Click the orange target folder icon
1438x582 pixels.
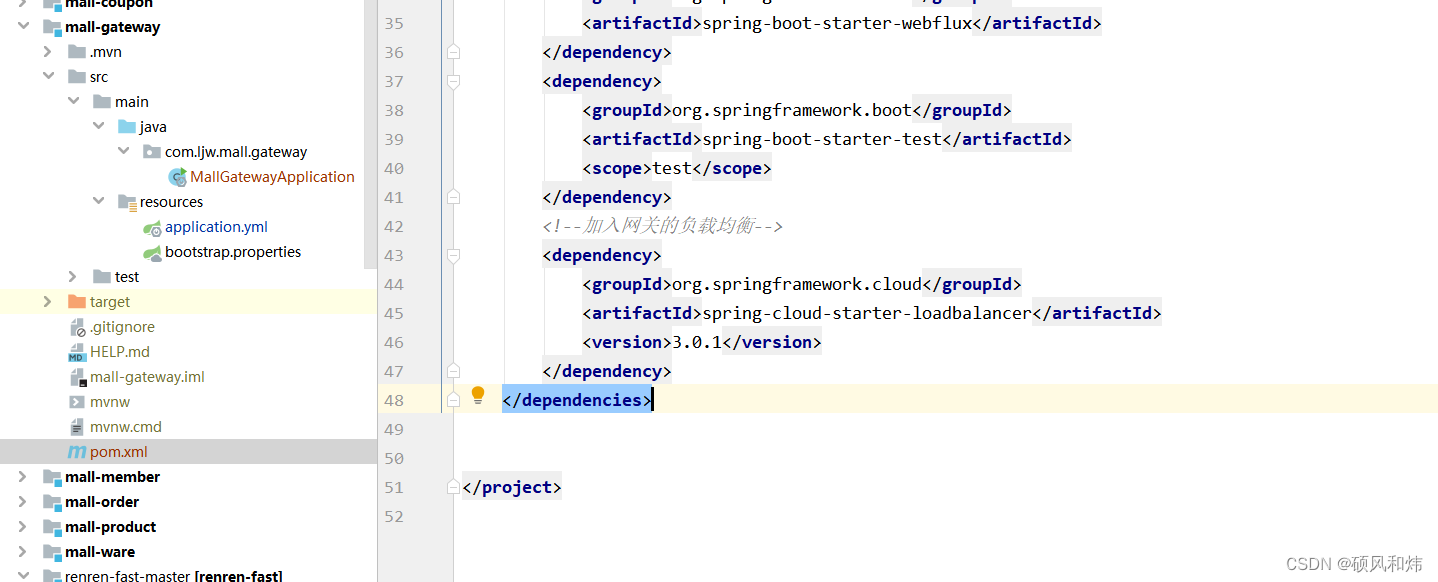click(76, 302)
